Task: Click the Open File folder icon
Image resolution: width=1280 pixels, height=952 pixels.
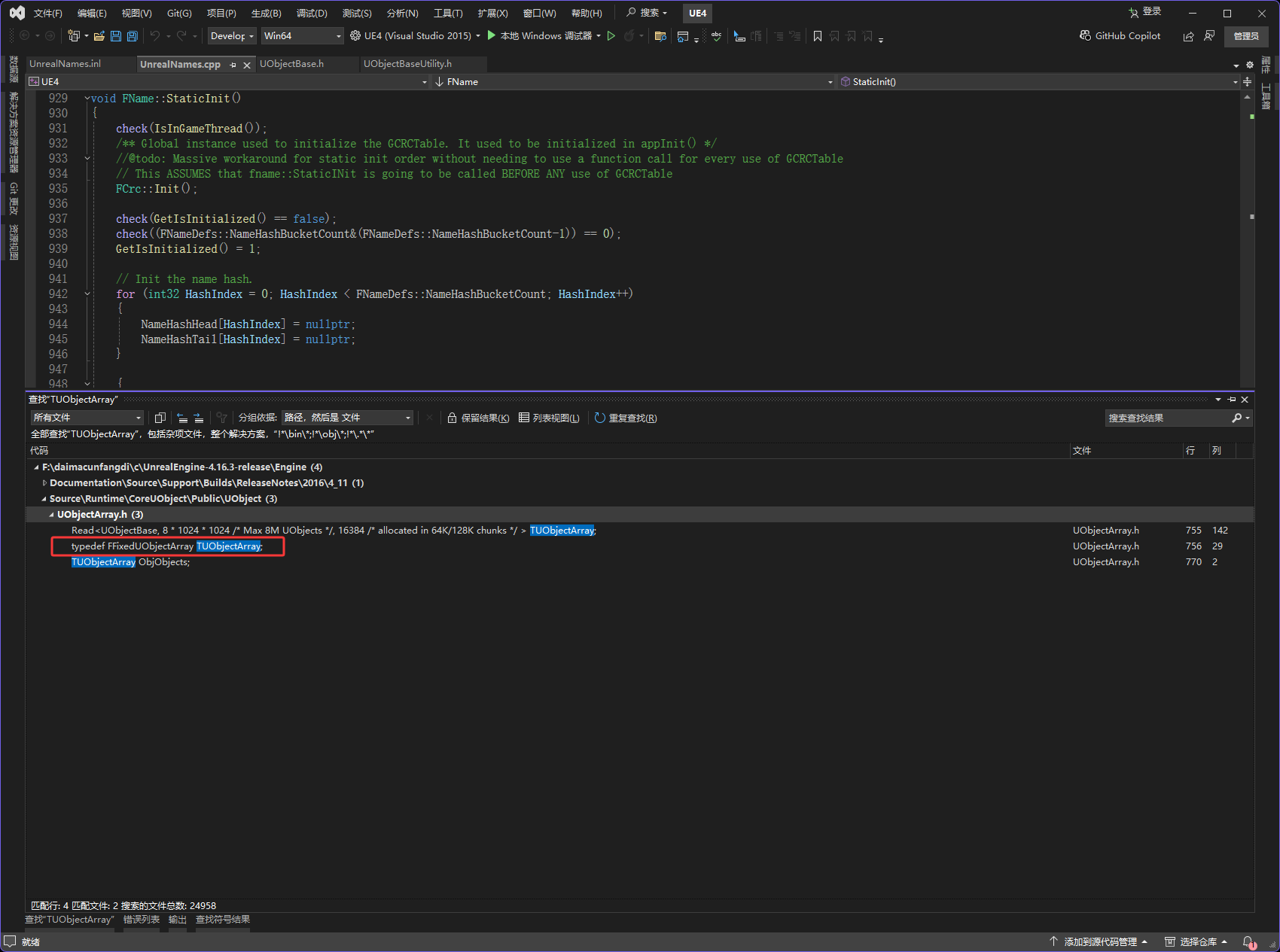Action: click(x=99, y=35)
